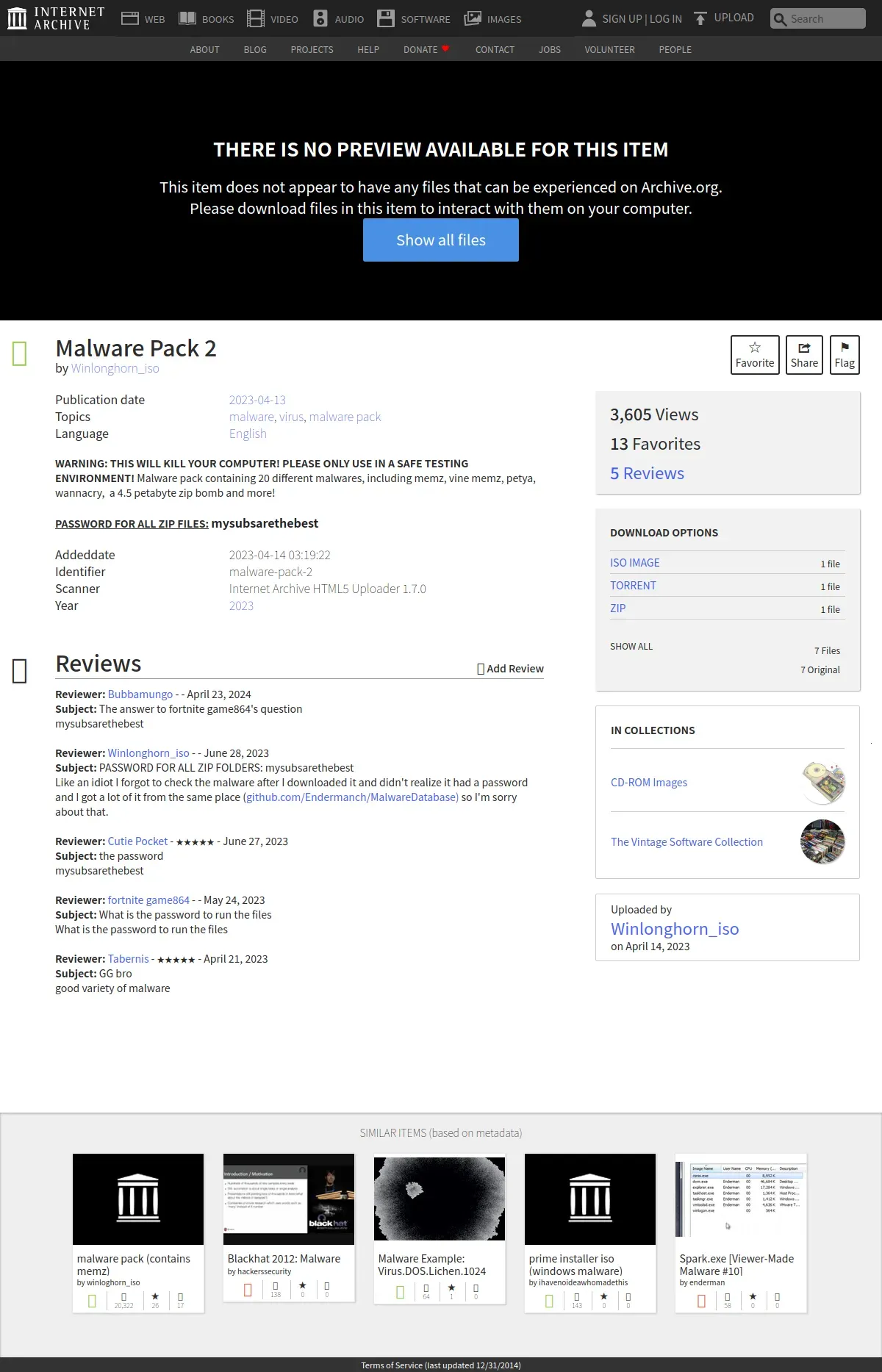The width and height of the screenshot is (882, 1372).
Task: Click the Vintage Software Collection thumbnail
Action: 823,842
